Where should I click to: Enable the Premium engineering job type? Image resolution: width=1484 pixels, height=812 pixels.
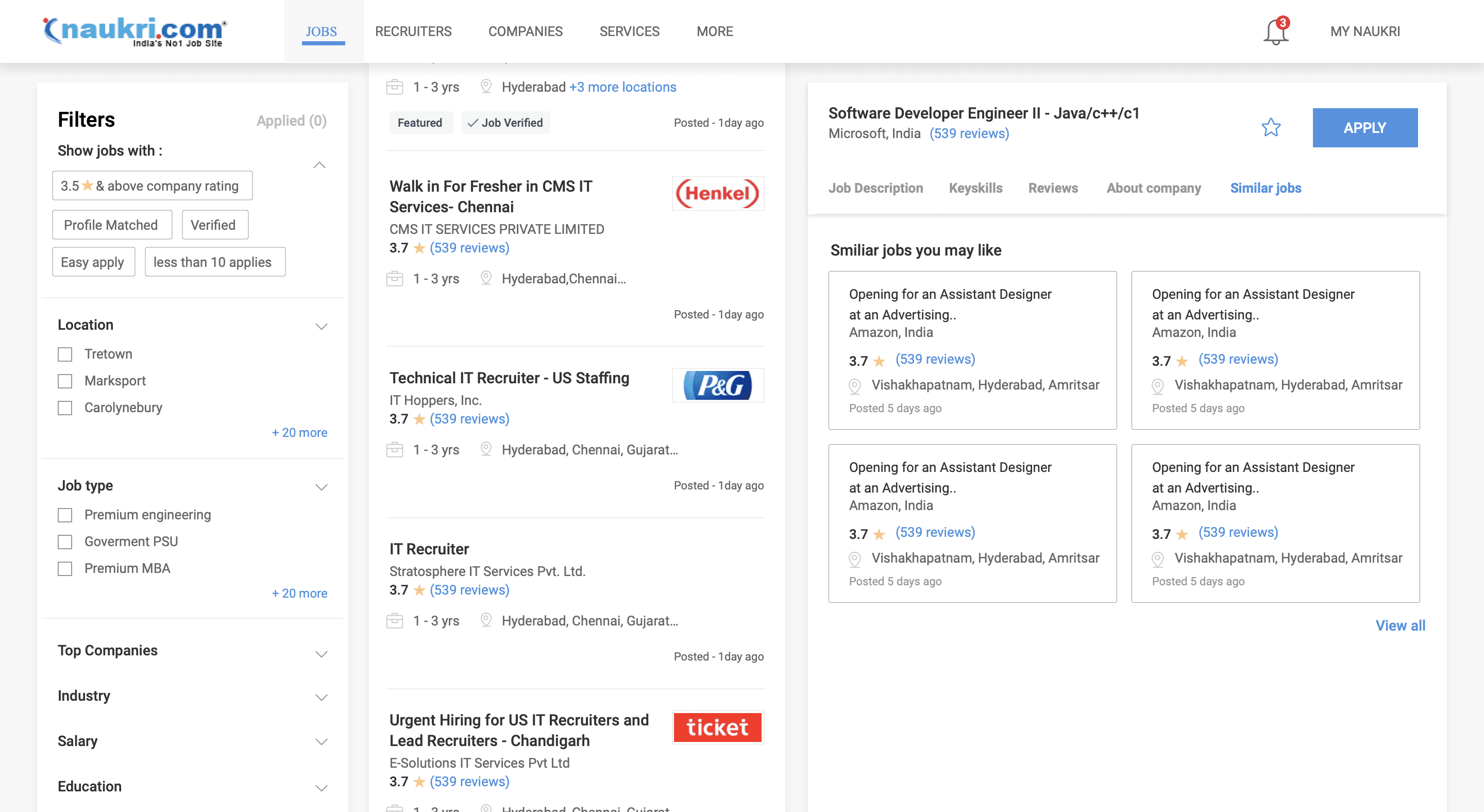pyautogui.click(x=65, y=515)
